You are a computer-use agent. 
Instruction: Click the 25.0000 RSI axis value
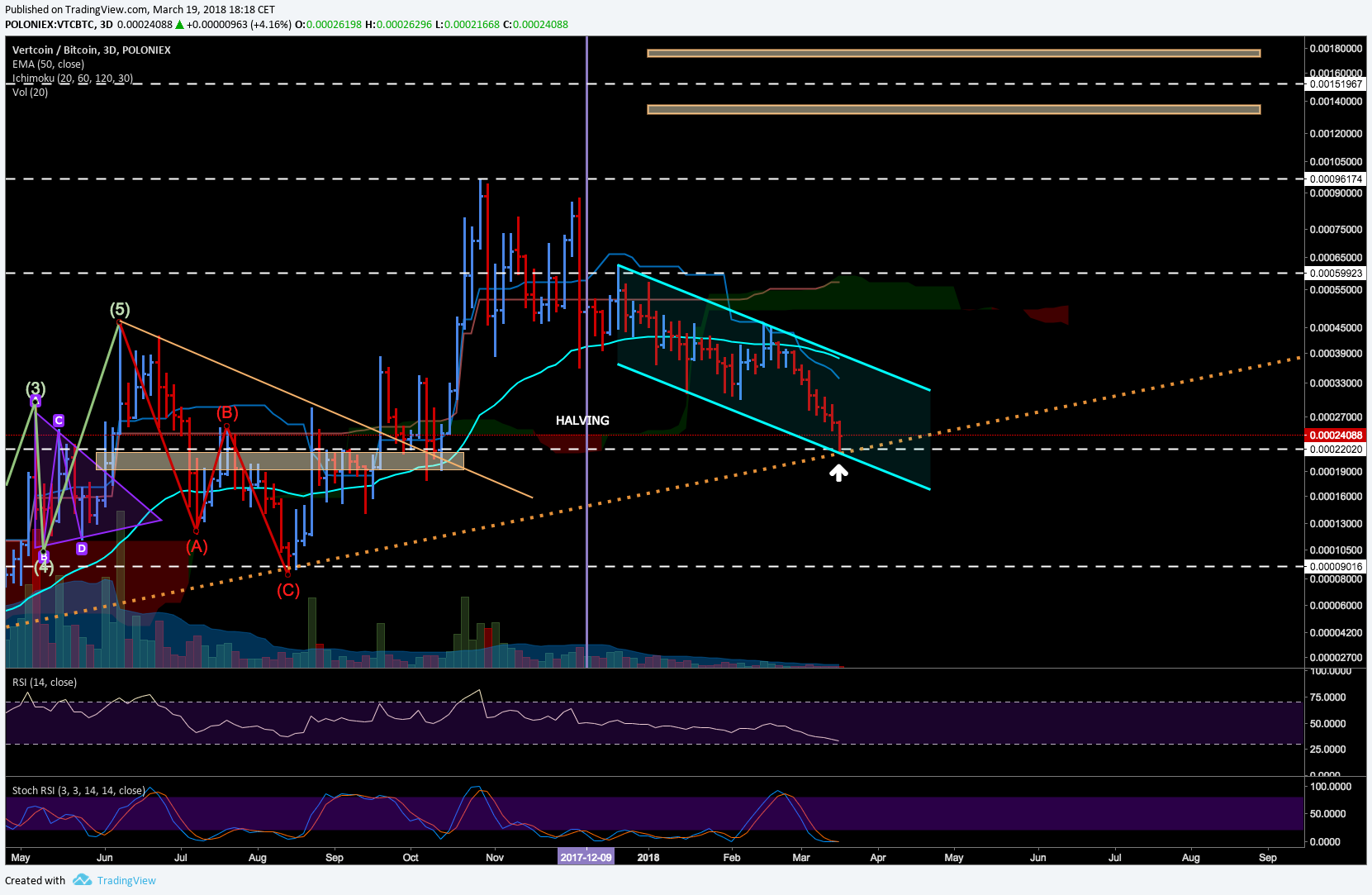click(1328, 750)
